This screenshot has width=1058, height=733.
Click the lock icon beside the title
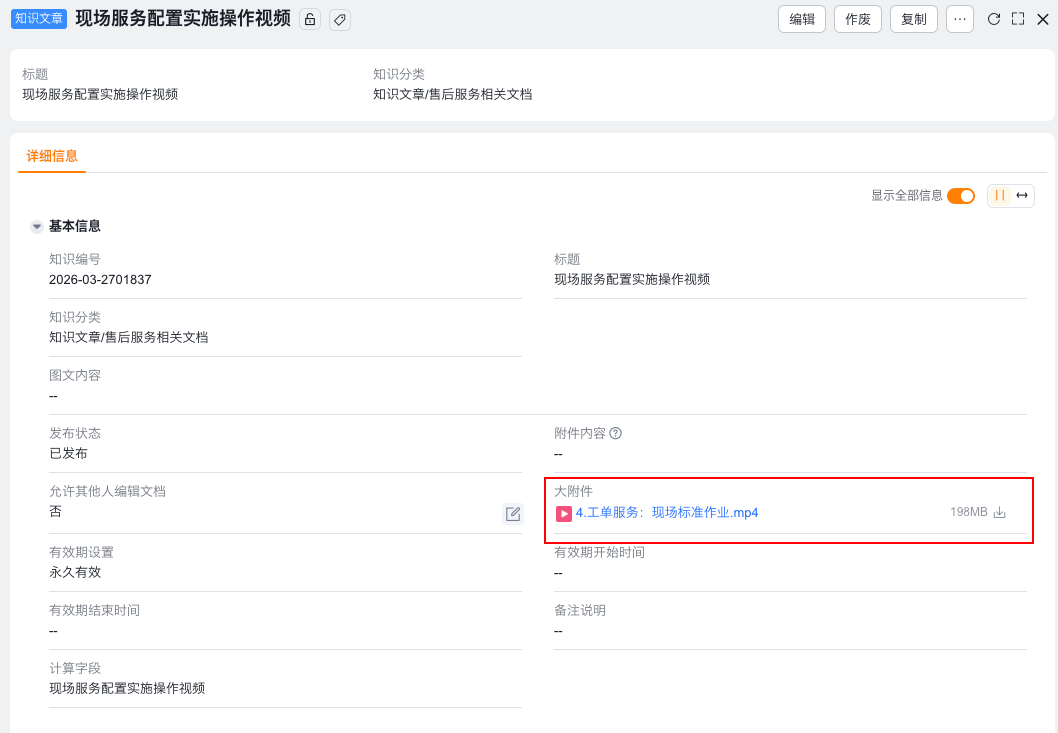[x=310, y=20]
